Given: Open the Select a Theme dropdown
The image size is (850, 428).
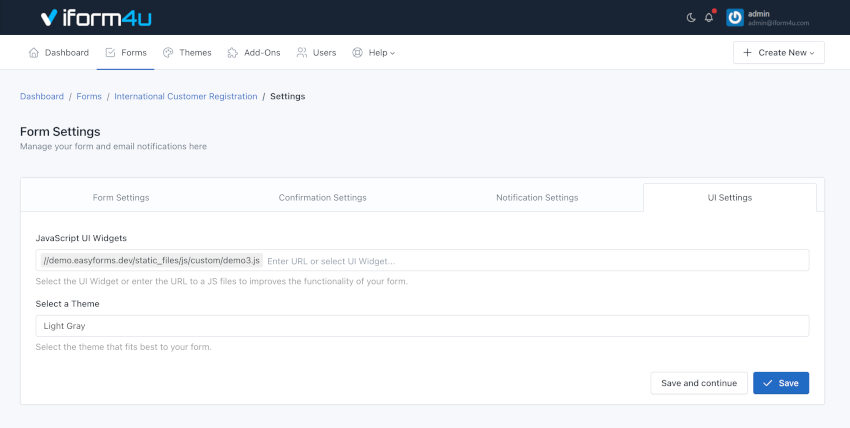Looking at the screenshot, I should pyautogui.click(x=420, y=326).
